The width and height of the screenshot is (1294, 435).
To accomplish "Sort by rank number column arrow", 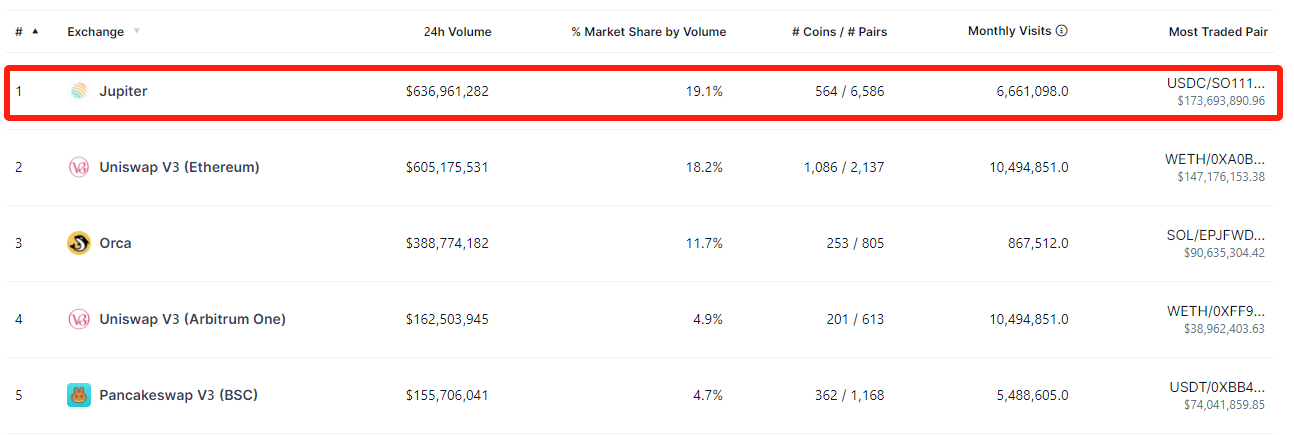I will 36,31.
